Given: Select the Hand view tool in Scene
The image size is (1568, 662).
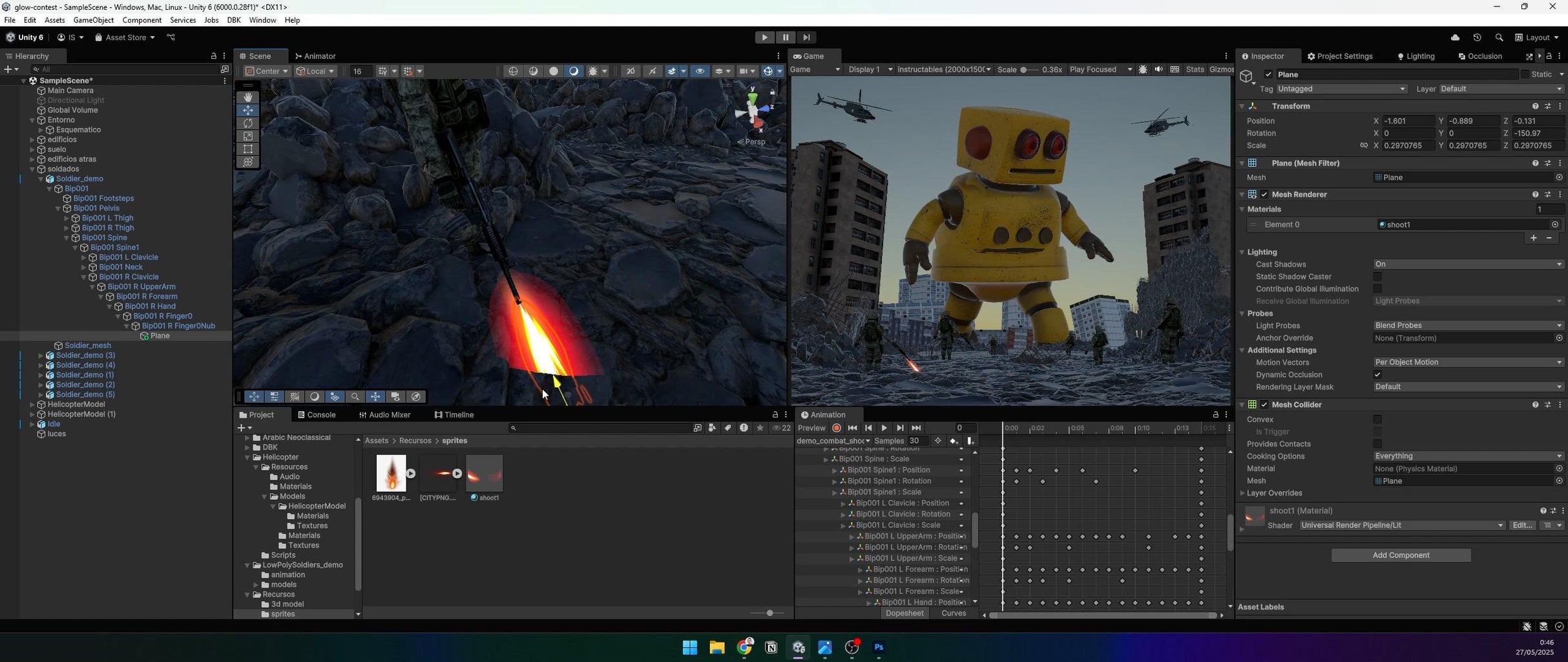Looking at the screenshot, I should [x=248, y=97].
